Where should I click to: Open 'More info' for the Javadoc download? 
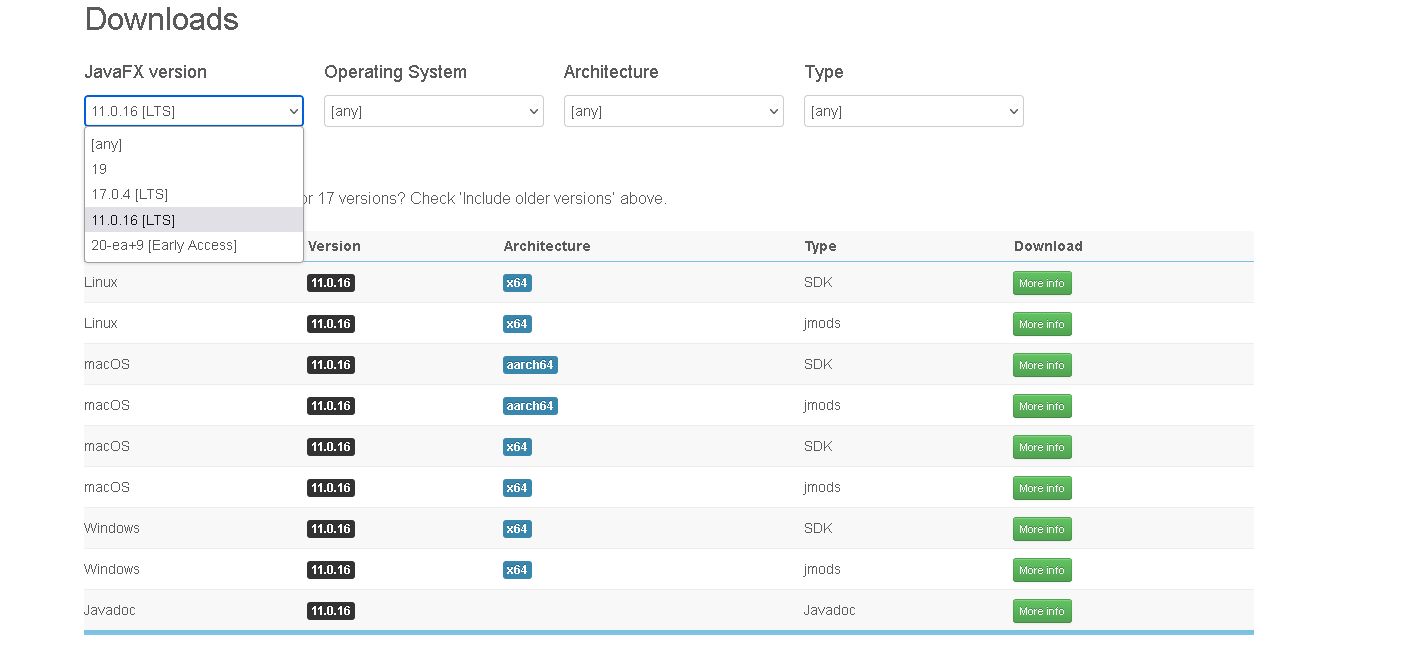click(x=1041, y=611)
